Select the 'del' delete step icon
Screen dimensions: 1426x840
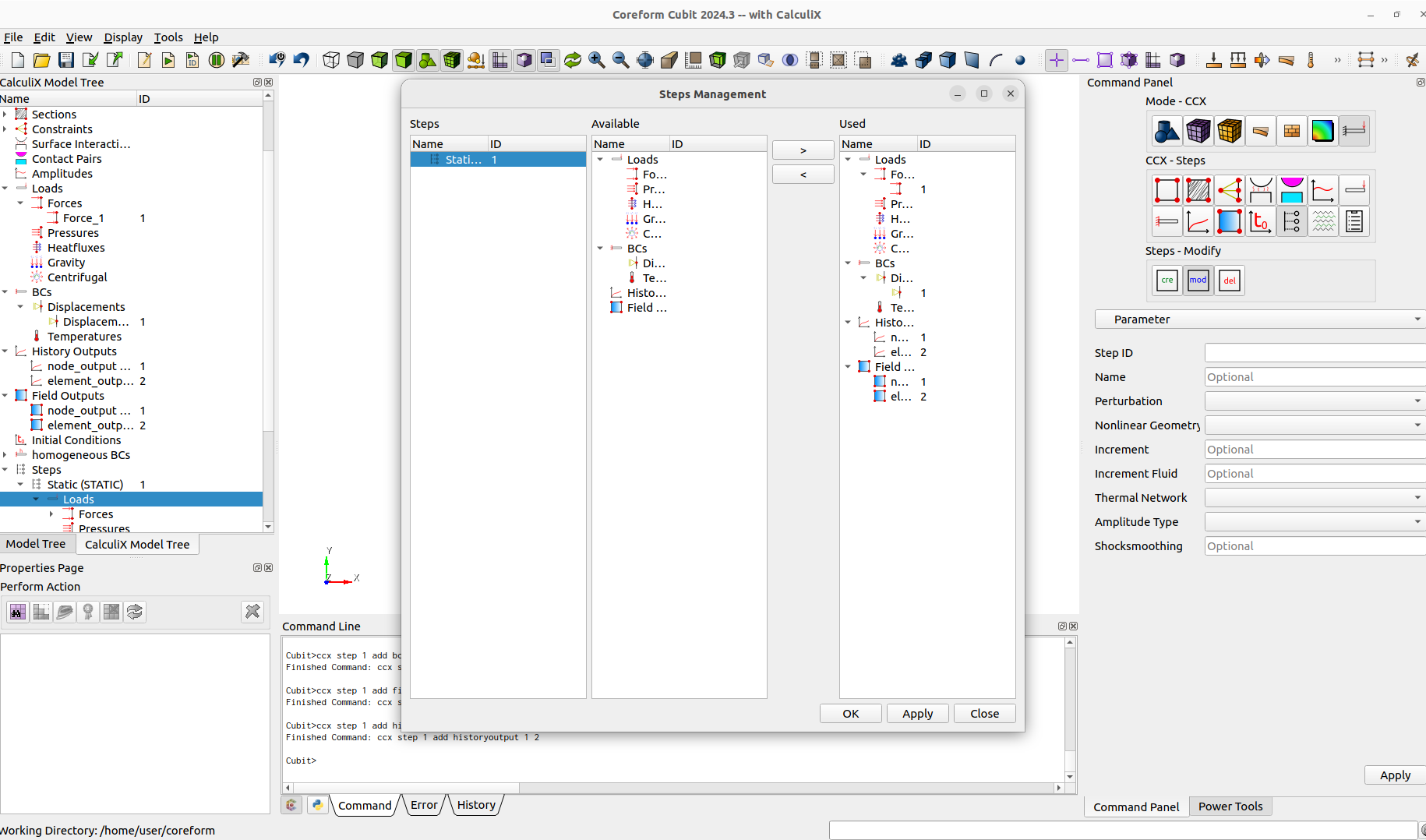click(1229, 281)
